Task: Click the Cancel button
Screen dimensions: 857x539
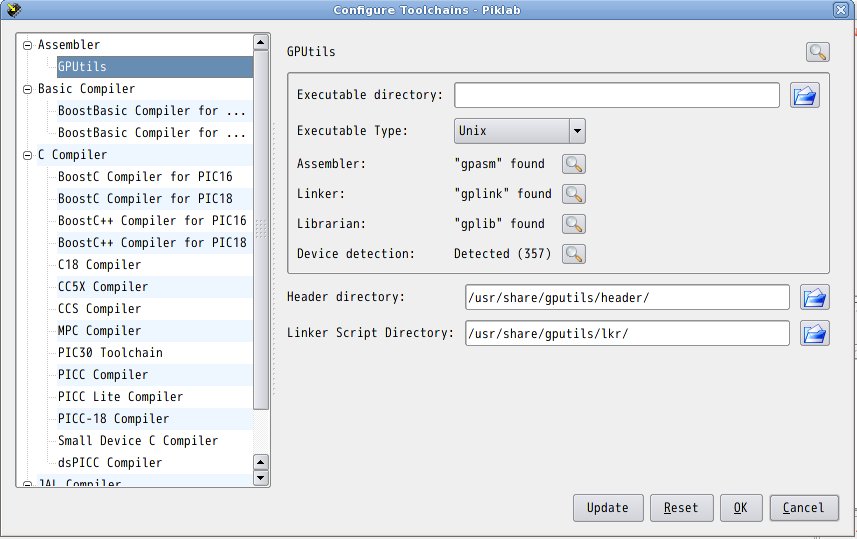Action: 803,508
